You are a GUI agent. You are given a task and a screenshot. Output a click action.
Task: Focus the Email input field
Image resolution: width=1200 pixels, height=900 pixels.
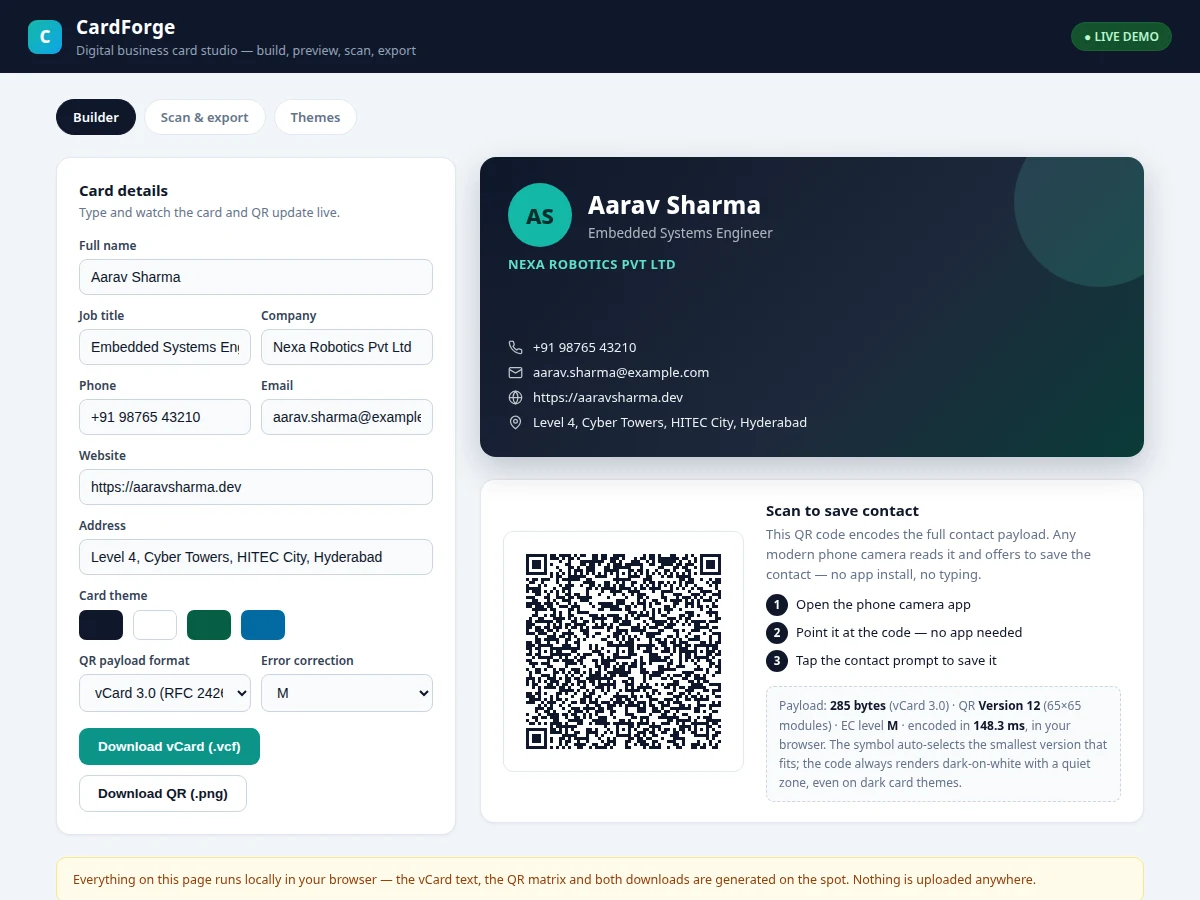(347, 417)
